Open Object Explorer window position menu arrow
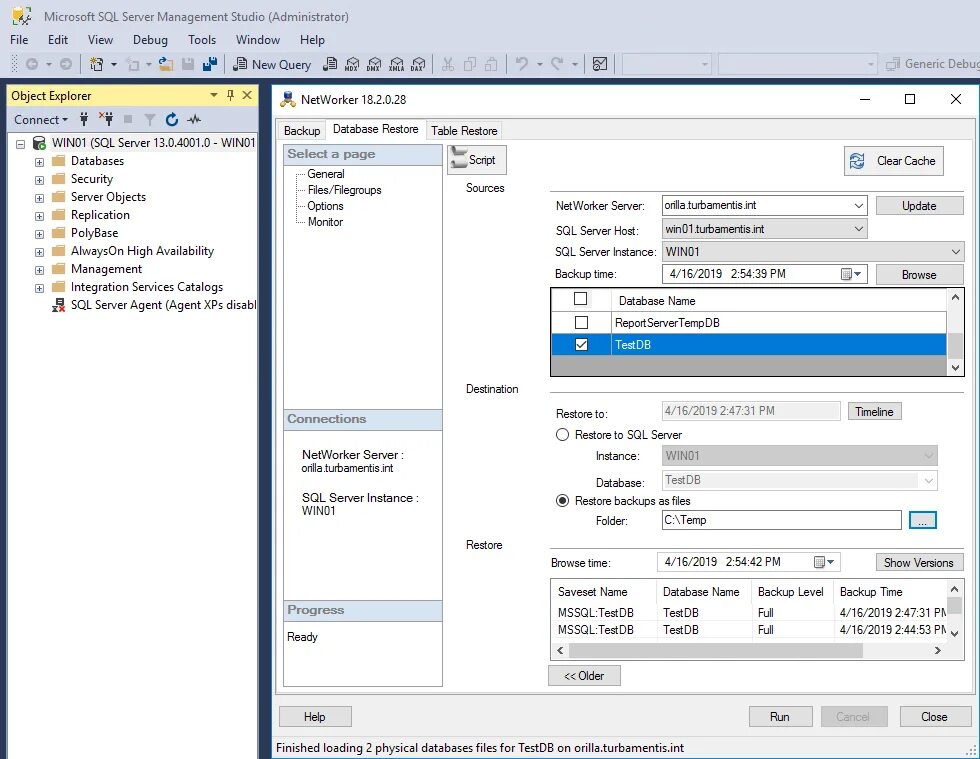The image size is (980, 759). point(214,95)
